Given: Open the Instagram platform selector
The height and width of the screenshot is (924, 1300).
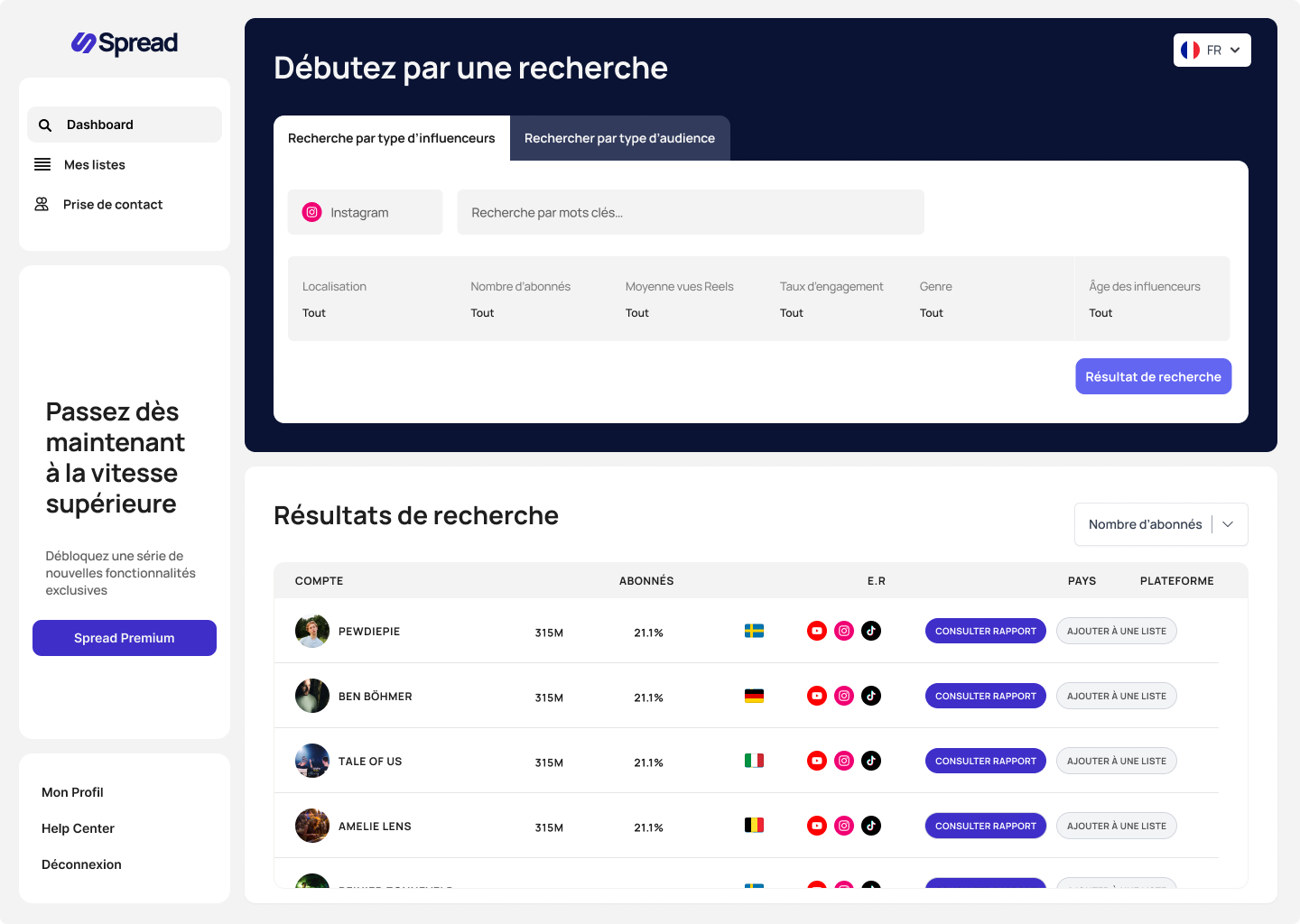Looking at the screenshot, I should pyautogui.click(x=366, y=212).
